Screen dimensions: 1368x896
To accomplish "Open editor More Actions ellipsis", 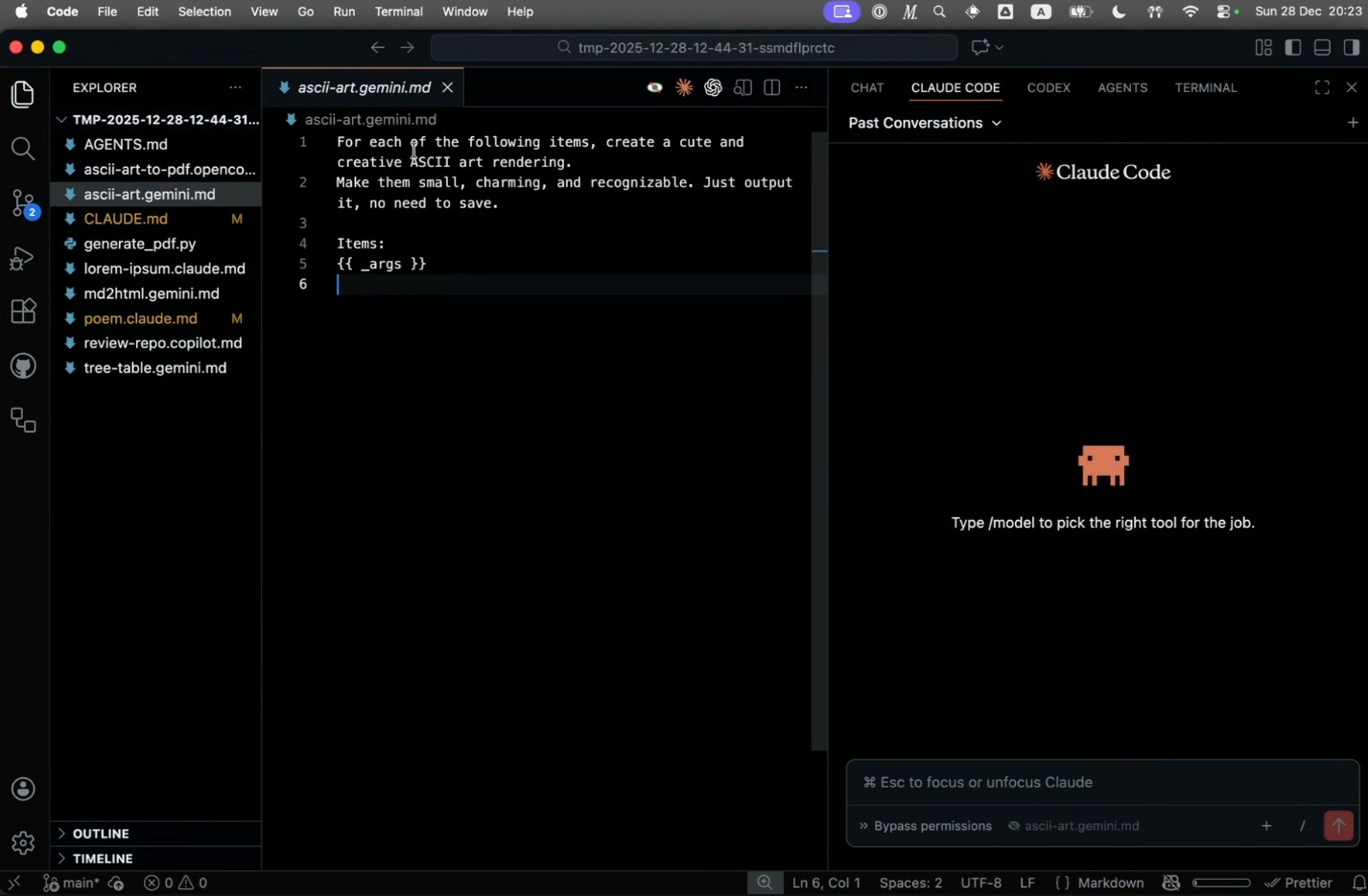I will (802, 87).
